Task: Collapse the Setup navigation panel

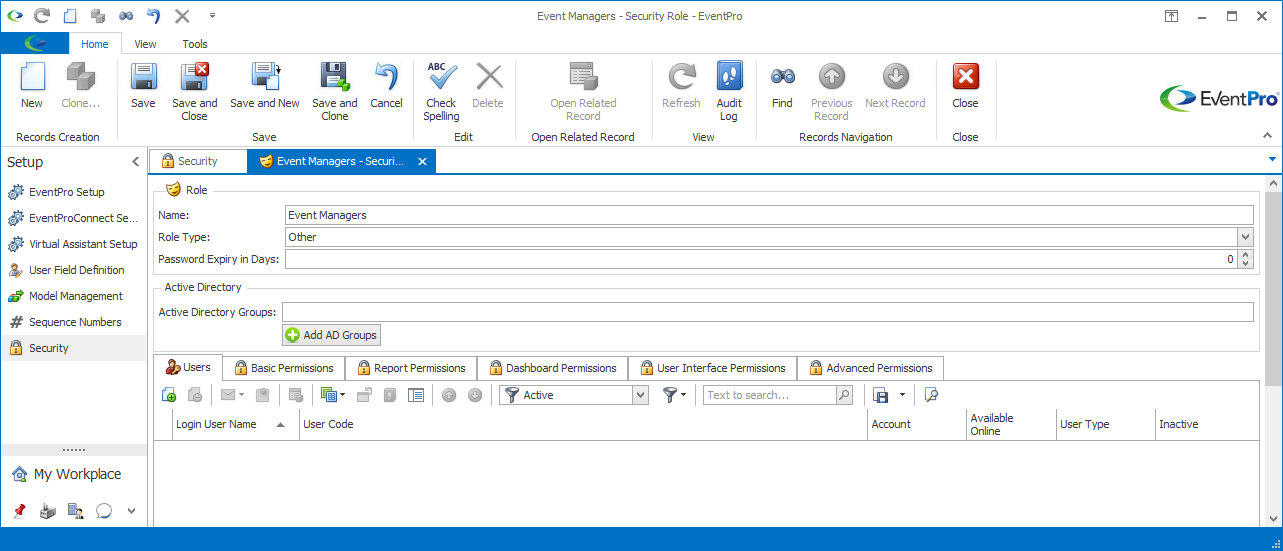Action: [x=136, y=162]
